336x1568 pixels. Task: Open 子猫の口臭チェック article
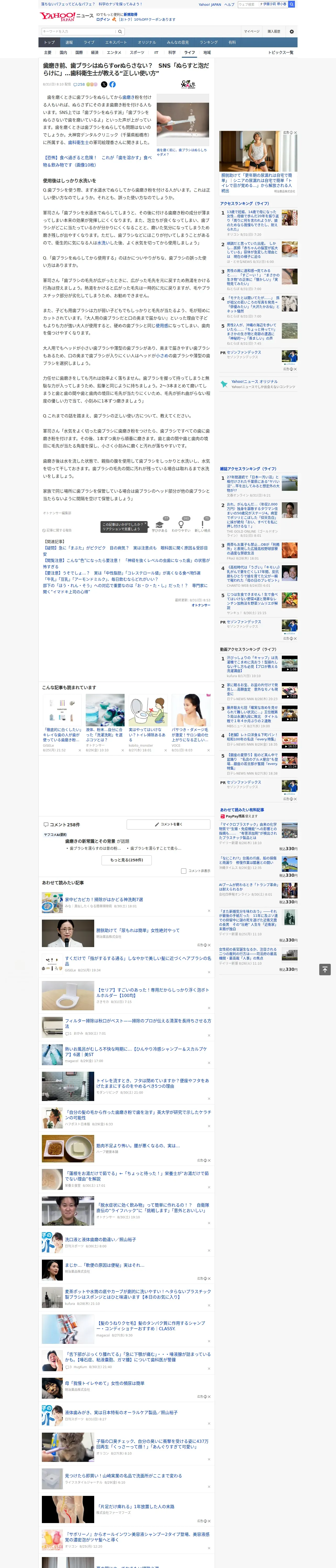[153, 1444]
